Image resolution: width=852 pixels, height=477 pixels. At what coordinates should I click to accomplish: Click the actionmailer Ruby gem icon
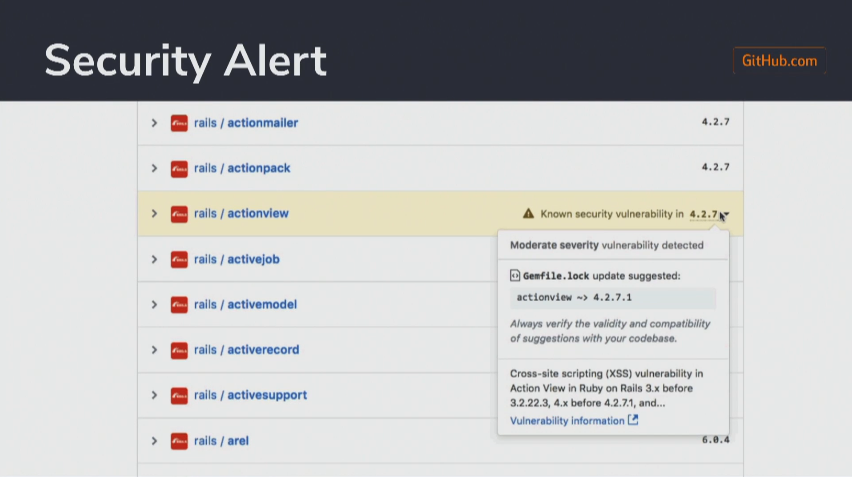pos(179,123)
